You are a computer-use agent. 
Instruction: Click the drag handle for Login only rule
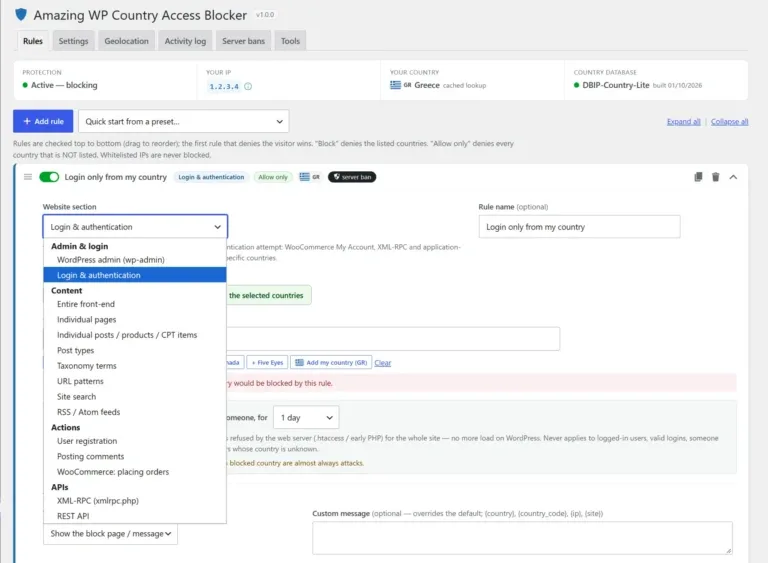click(x=28, y=177)
